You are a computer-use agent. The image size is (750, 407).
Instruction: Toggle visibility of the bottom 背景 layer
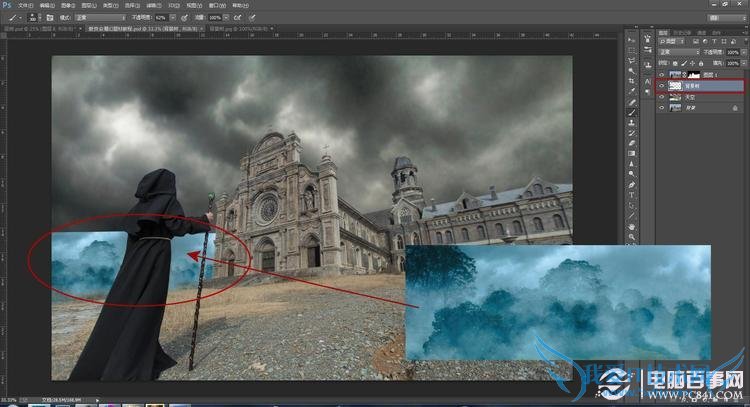pyautogui.click(x=661, y=108)
